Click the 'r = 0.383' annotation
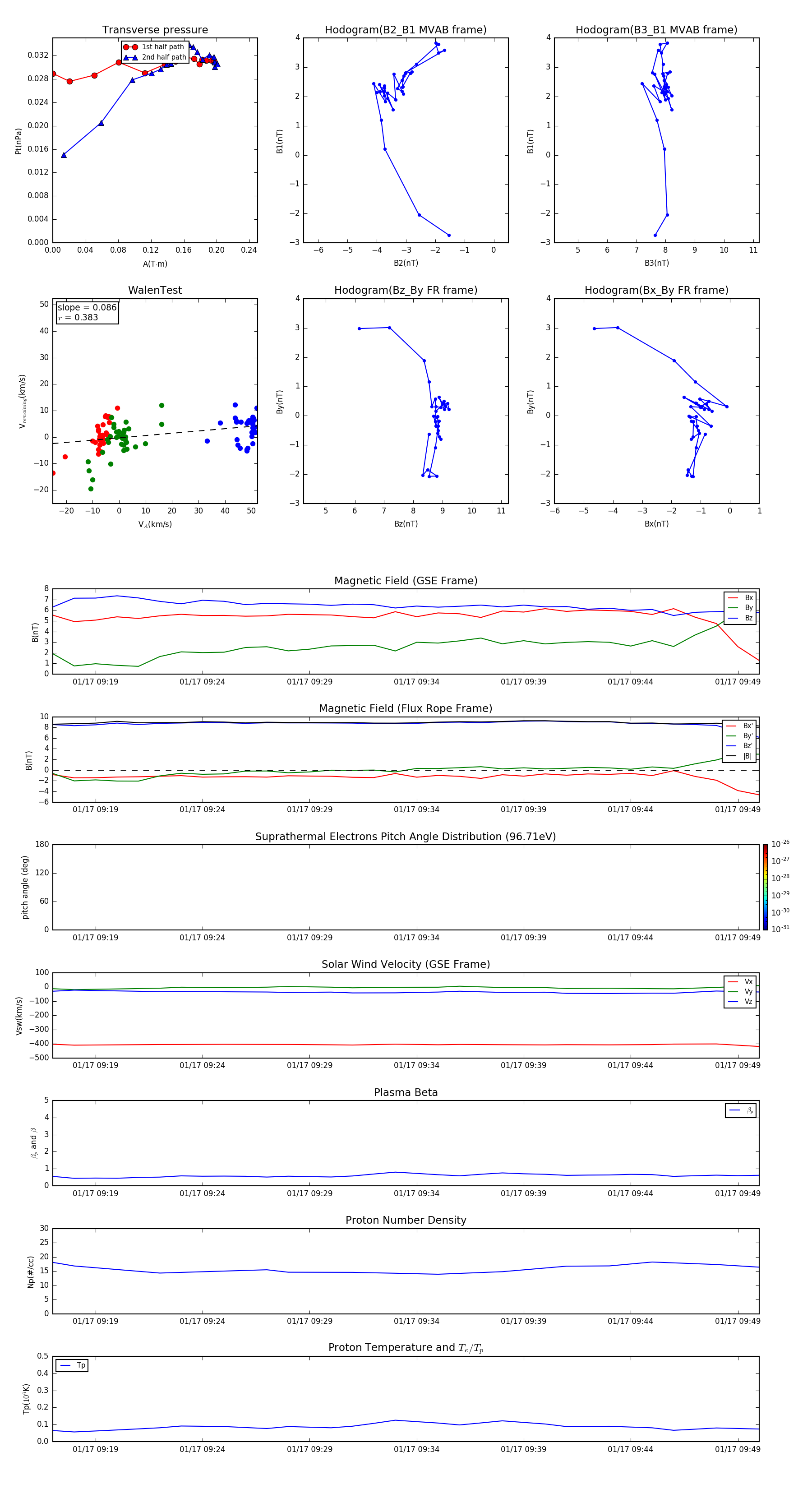This screenshot has height=1489, width=812. tap(78, 317)
